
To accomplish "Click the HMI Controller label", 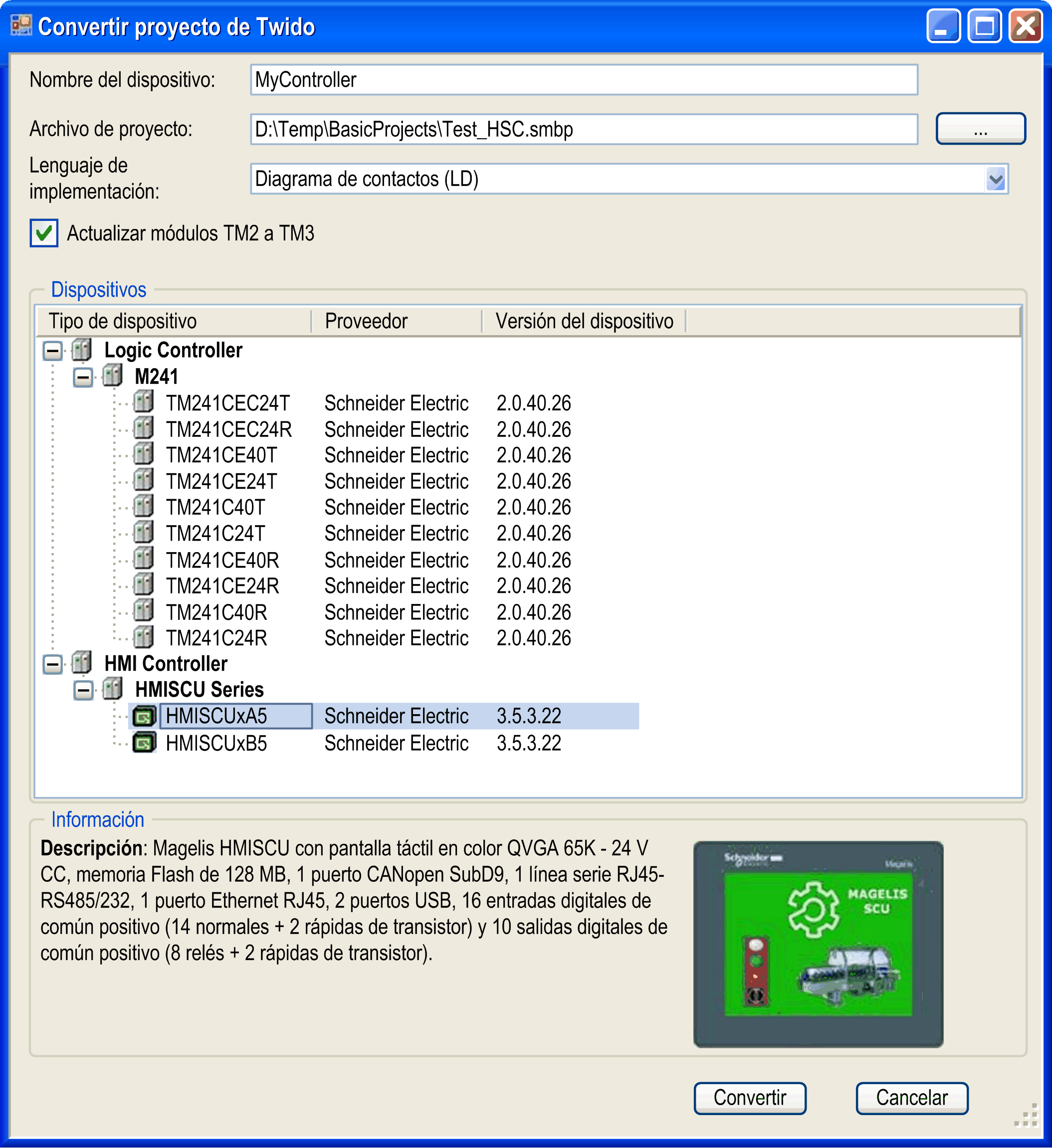I will tap(166, 663).
